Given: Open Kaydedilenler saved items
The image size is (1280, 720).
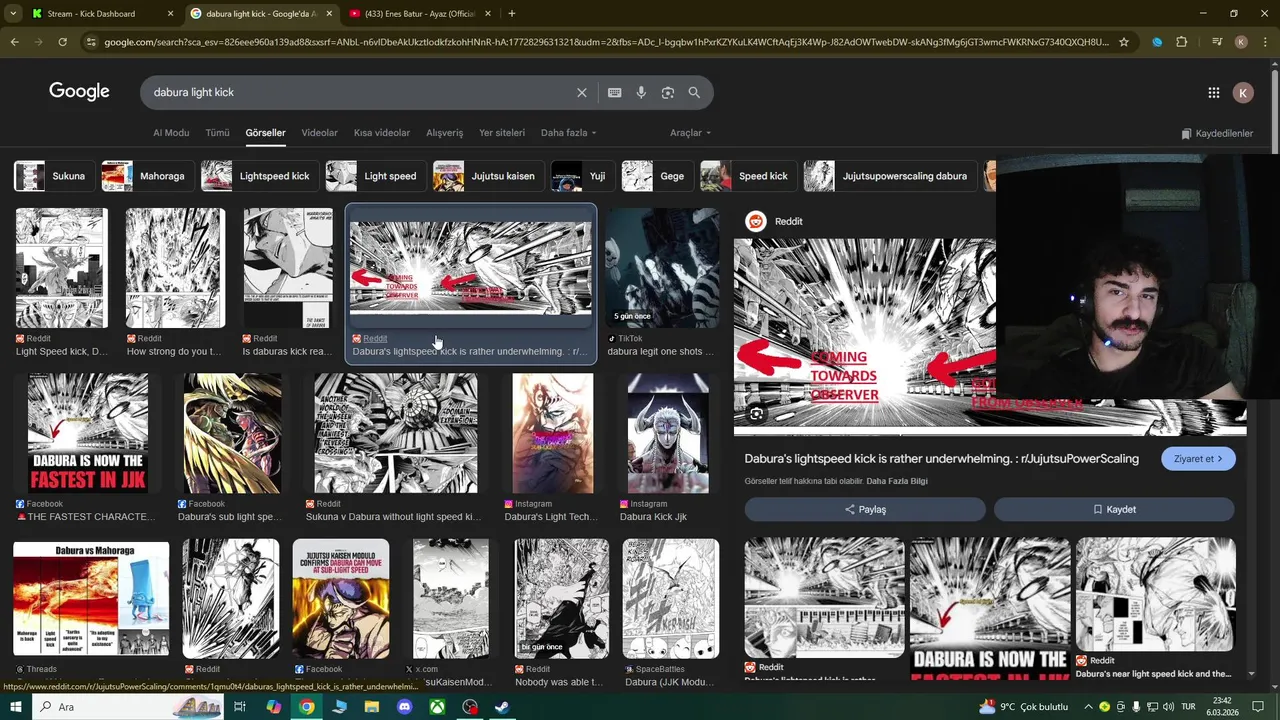Looking at the screenshot, I should 1216,133.
